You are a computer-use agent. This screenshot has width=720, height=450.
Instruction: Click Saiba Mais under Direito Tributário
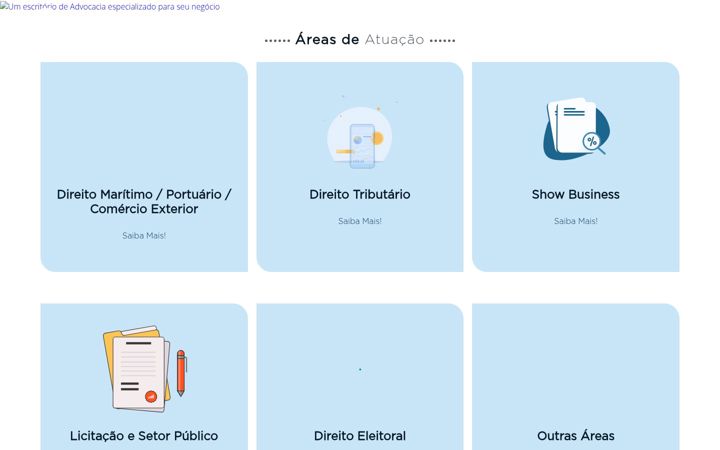[x=360, y=221]
